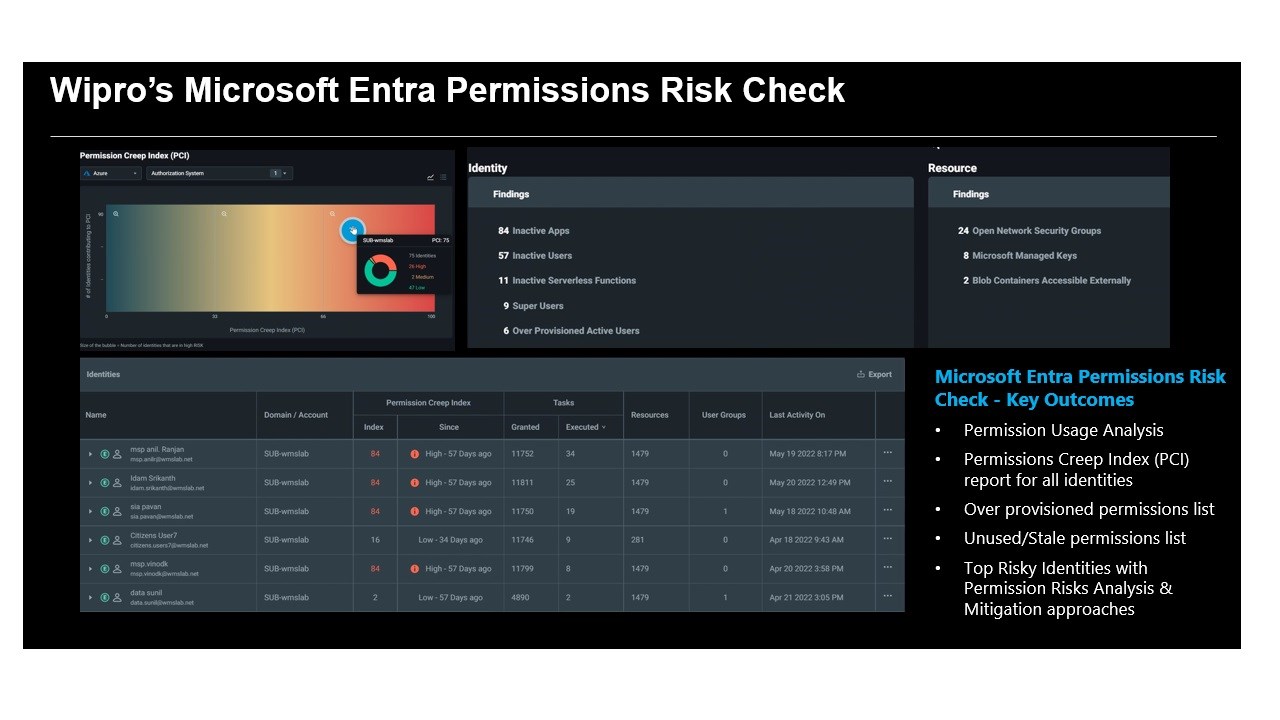This screenshot has height=720, width=1280.
Task: Open more options for Citizens User7
Action: tap(887, 539)
